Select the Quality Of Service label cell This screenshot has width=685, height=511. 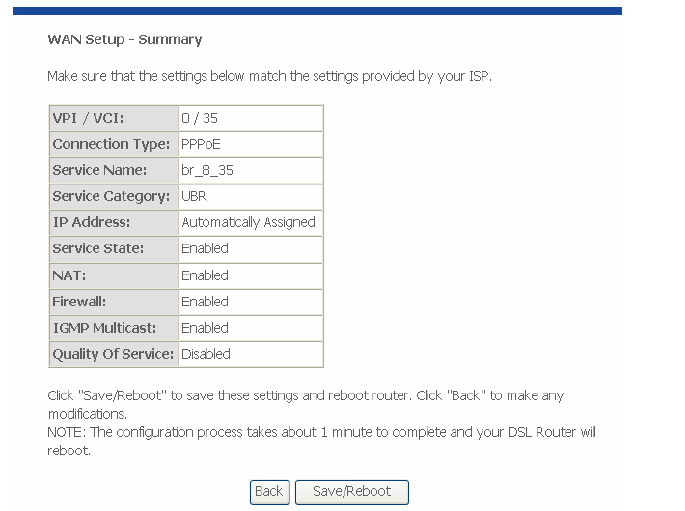112,354
